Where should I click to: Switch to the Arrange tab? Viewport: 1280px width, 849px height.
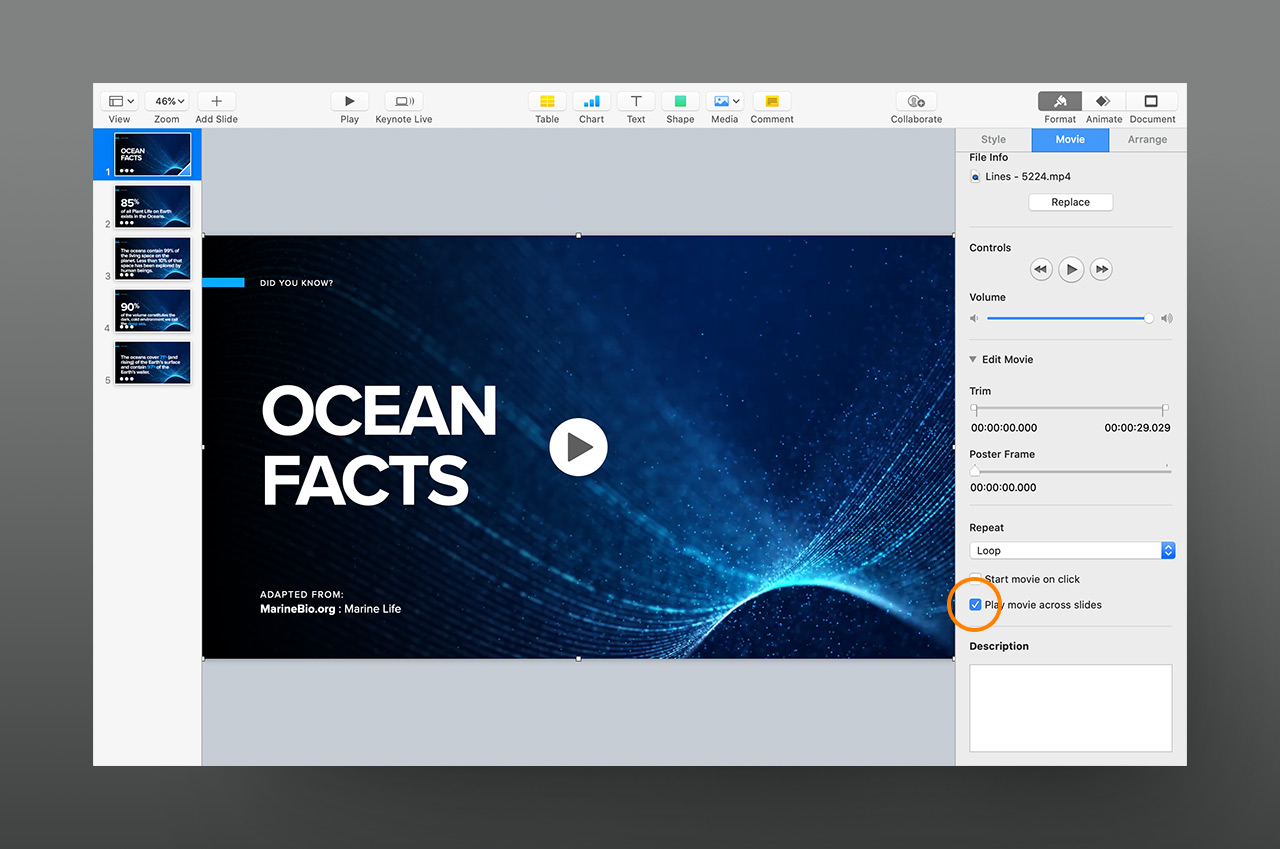click(1147, 140)
